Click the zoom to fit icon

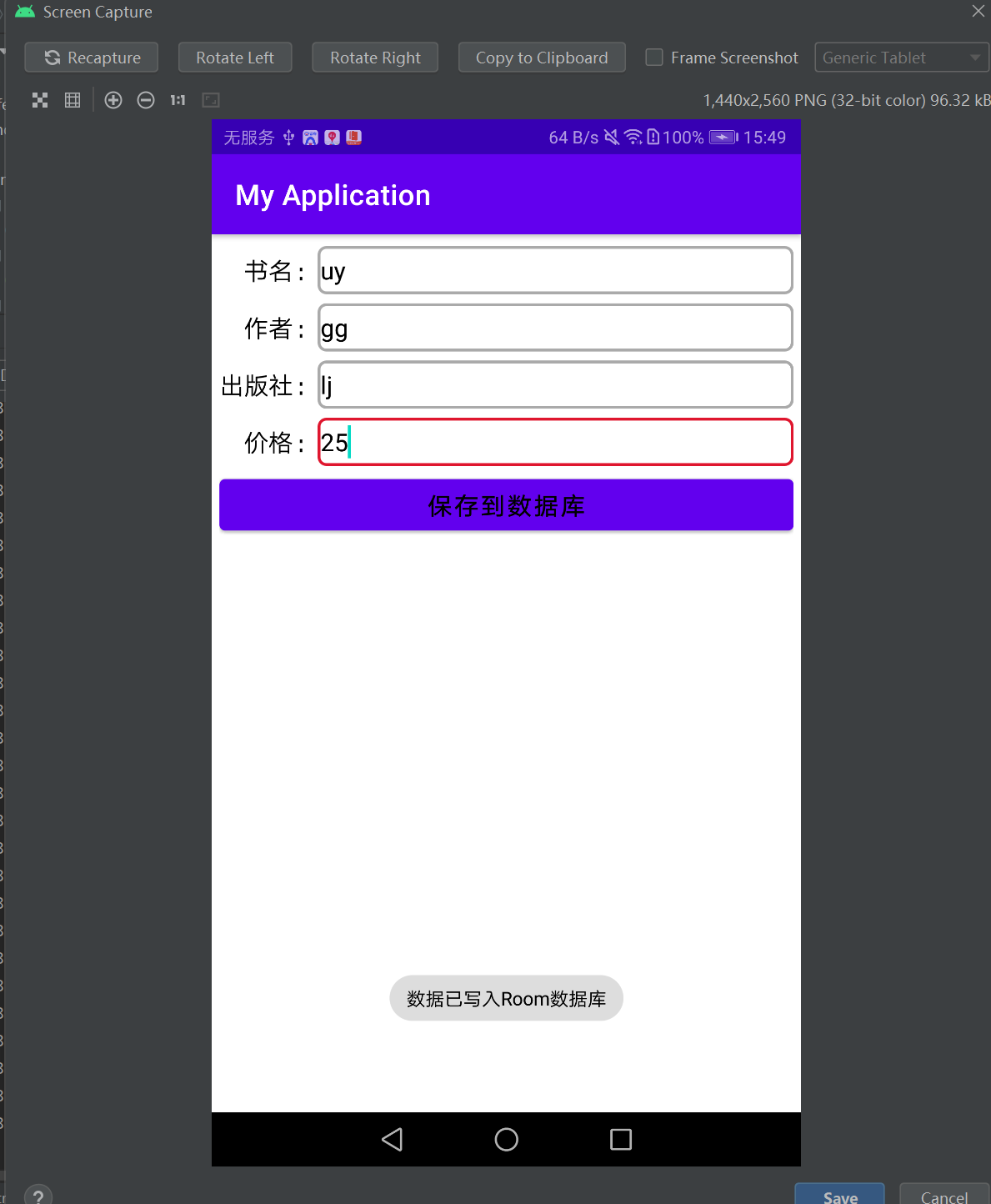point(211,100)
